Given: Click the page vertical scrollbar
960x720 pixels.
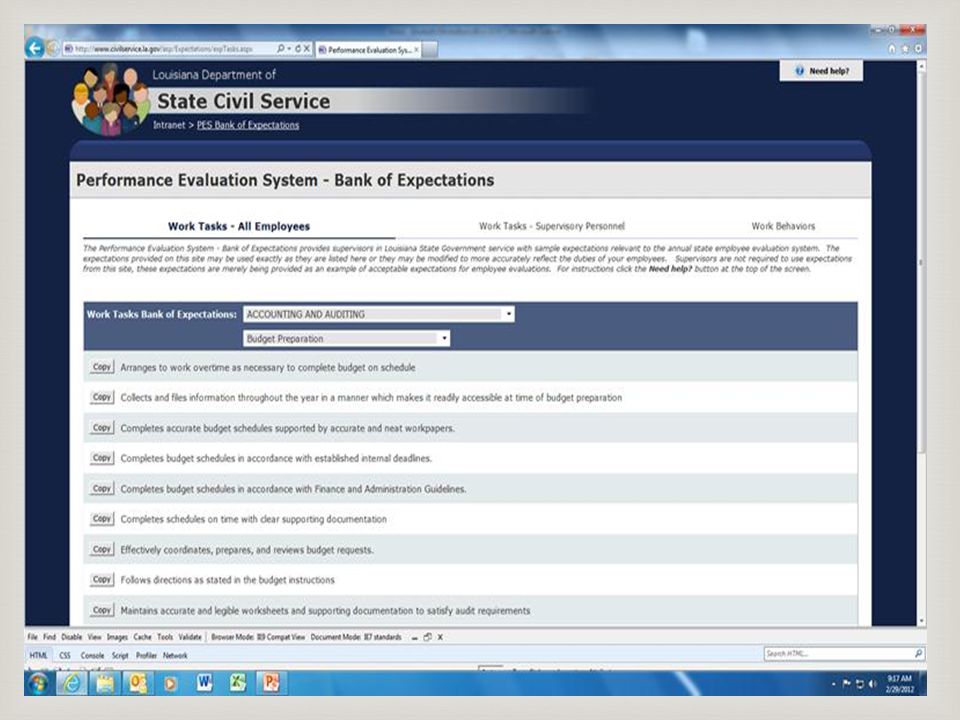Looking at the screenshot, I should [x=921, y=263].
